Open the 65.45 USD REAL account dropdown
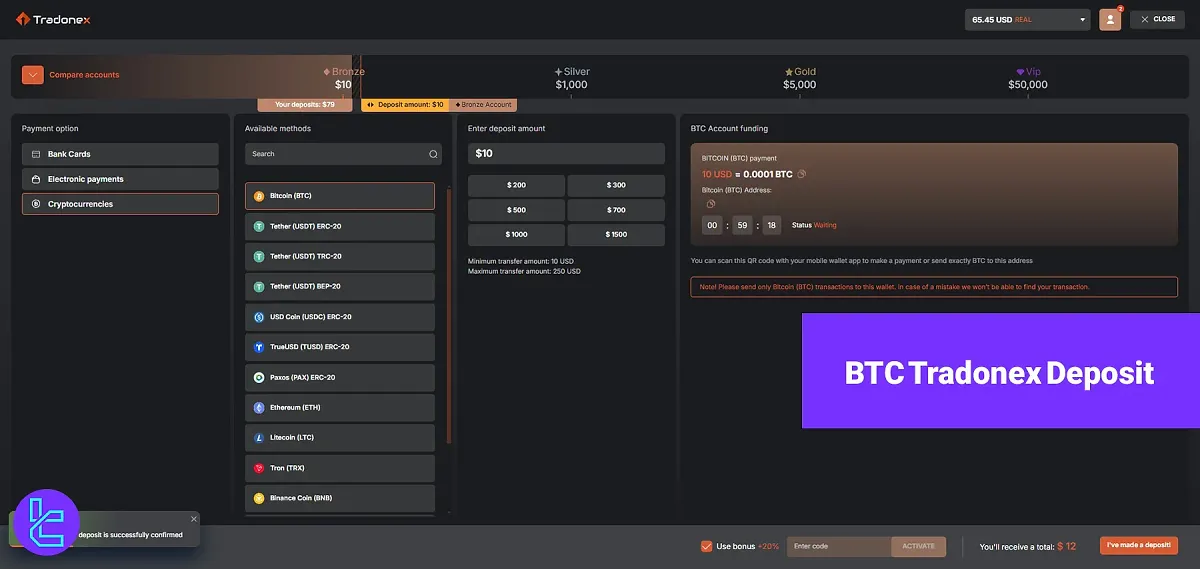 click(x=1027, y=19)
